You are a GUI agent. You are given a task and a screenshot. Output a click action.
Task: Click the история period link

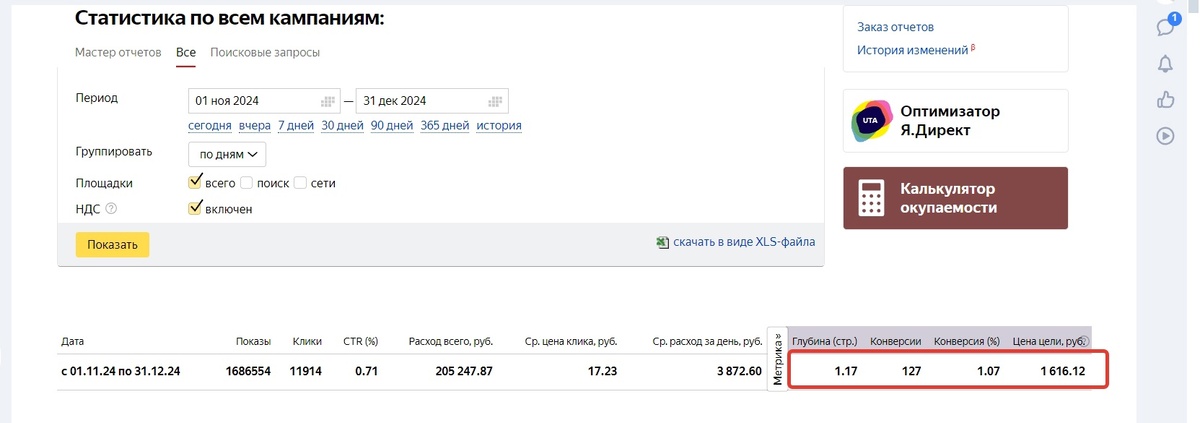point(499,126)
